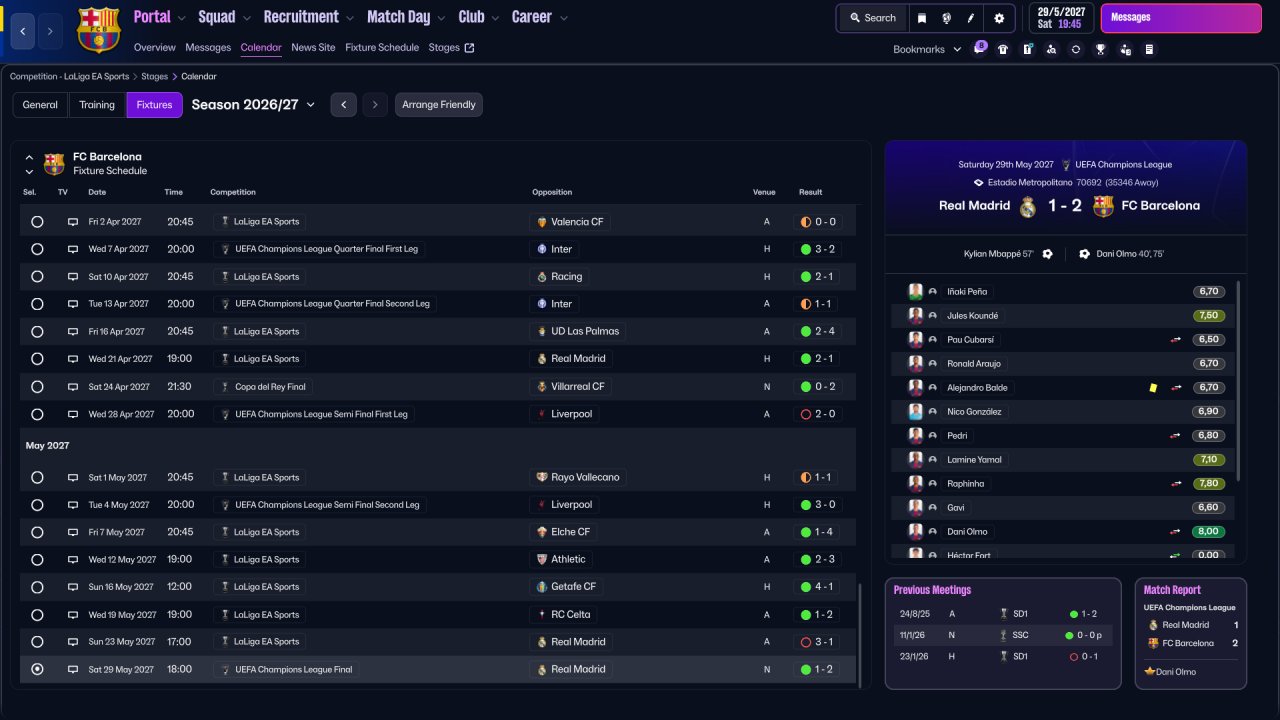Go back using the navigation arrow
This screenshot has width=1280, height=720.
23,32
